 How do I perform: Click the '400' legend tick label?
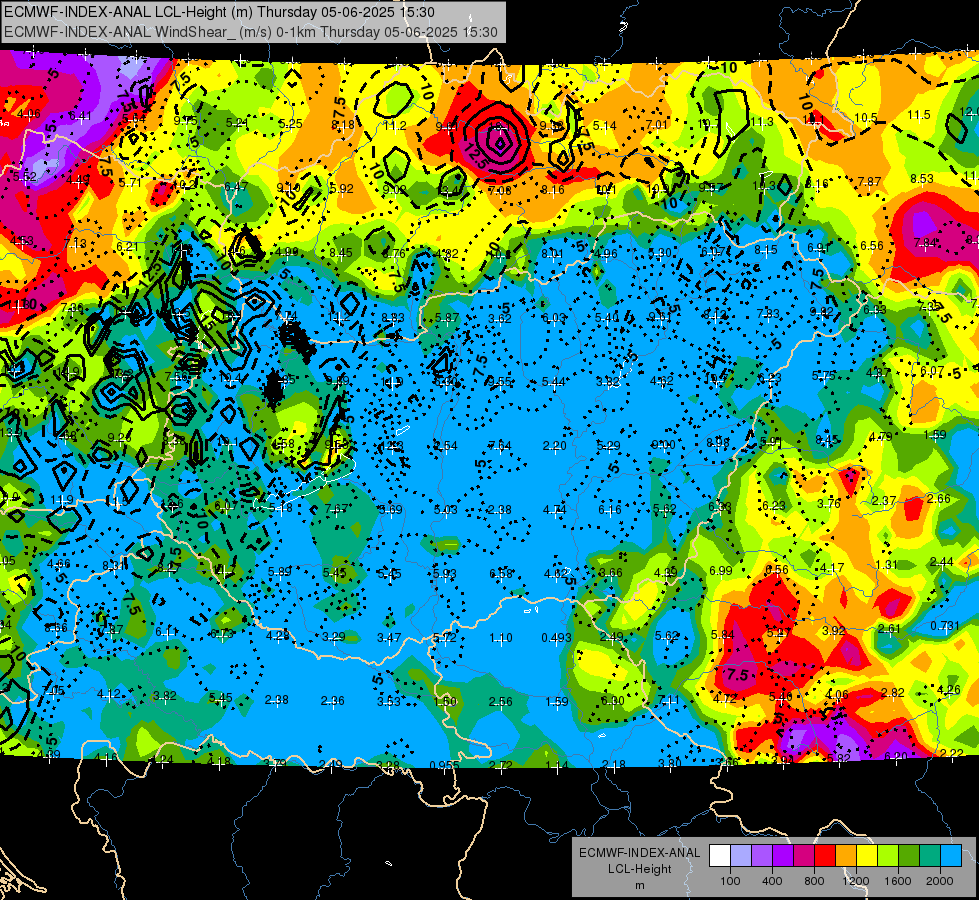772,881
